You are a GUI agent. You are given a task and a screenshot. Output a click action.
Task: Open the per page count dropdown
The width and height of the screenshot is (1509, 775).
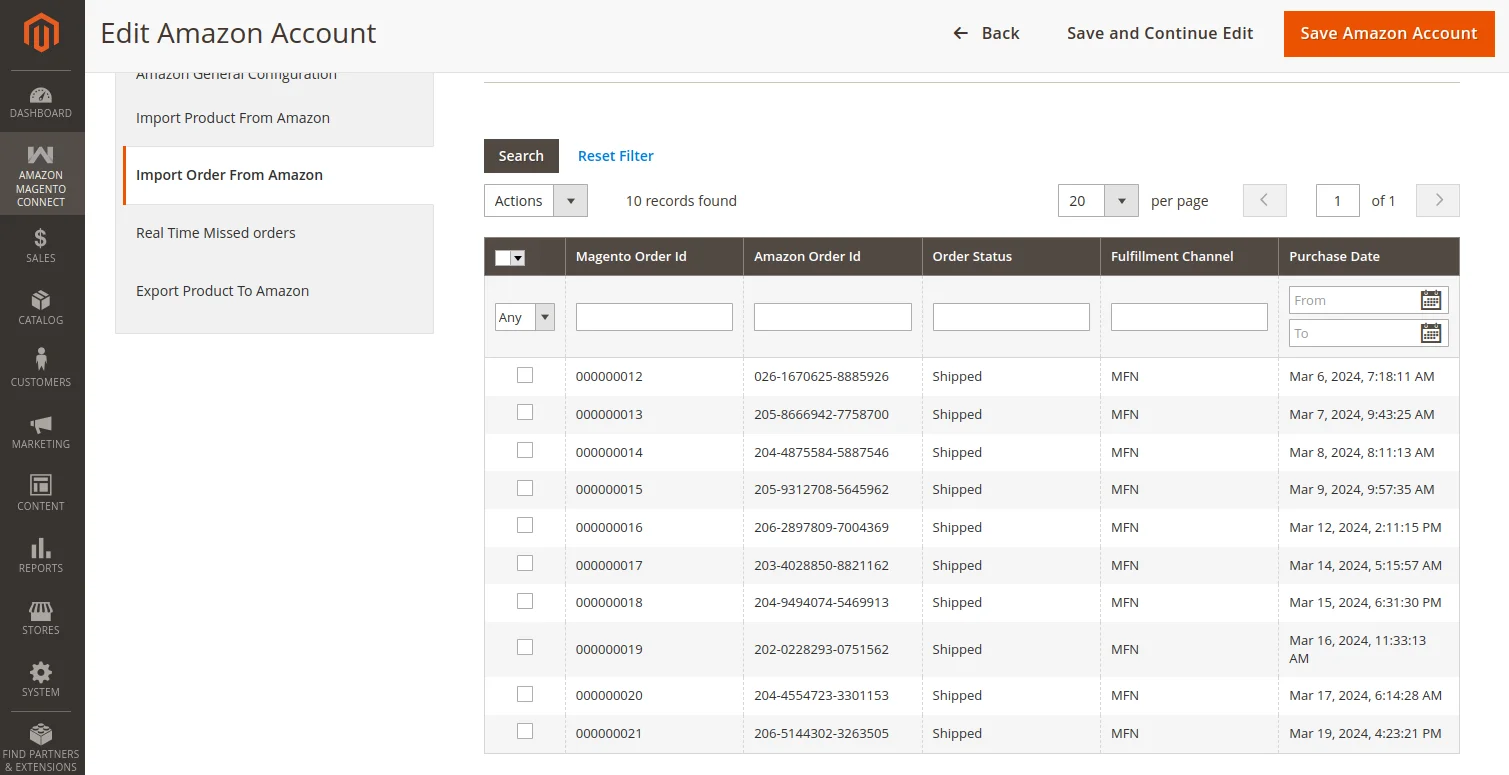pos(1098,200)
